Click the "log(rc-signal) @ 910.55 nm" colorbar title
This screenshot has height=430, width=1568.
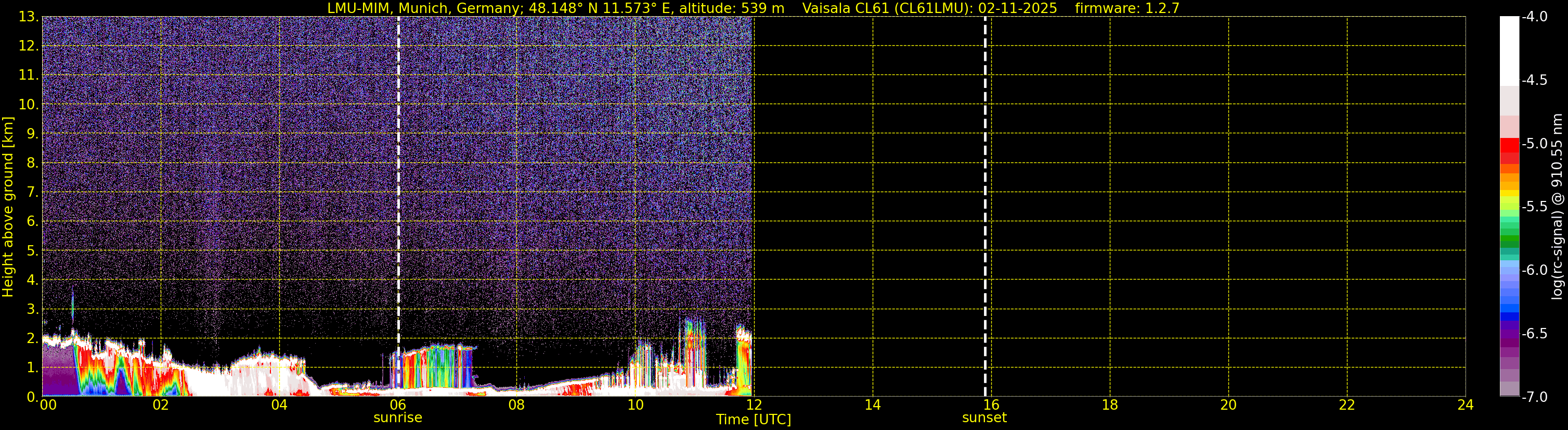(x=1557, y=207)
